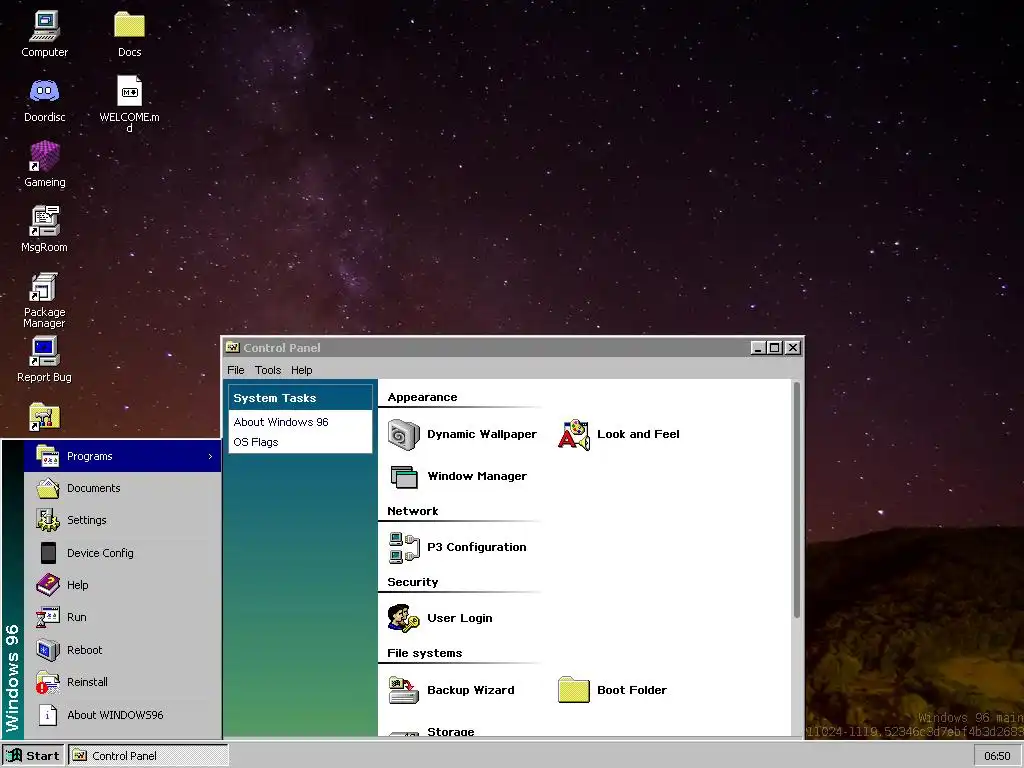Click the taskbar clock showing 06:50
Viewport: 1024px width, 768px height.
tap(997, 756)
